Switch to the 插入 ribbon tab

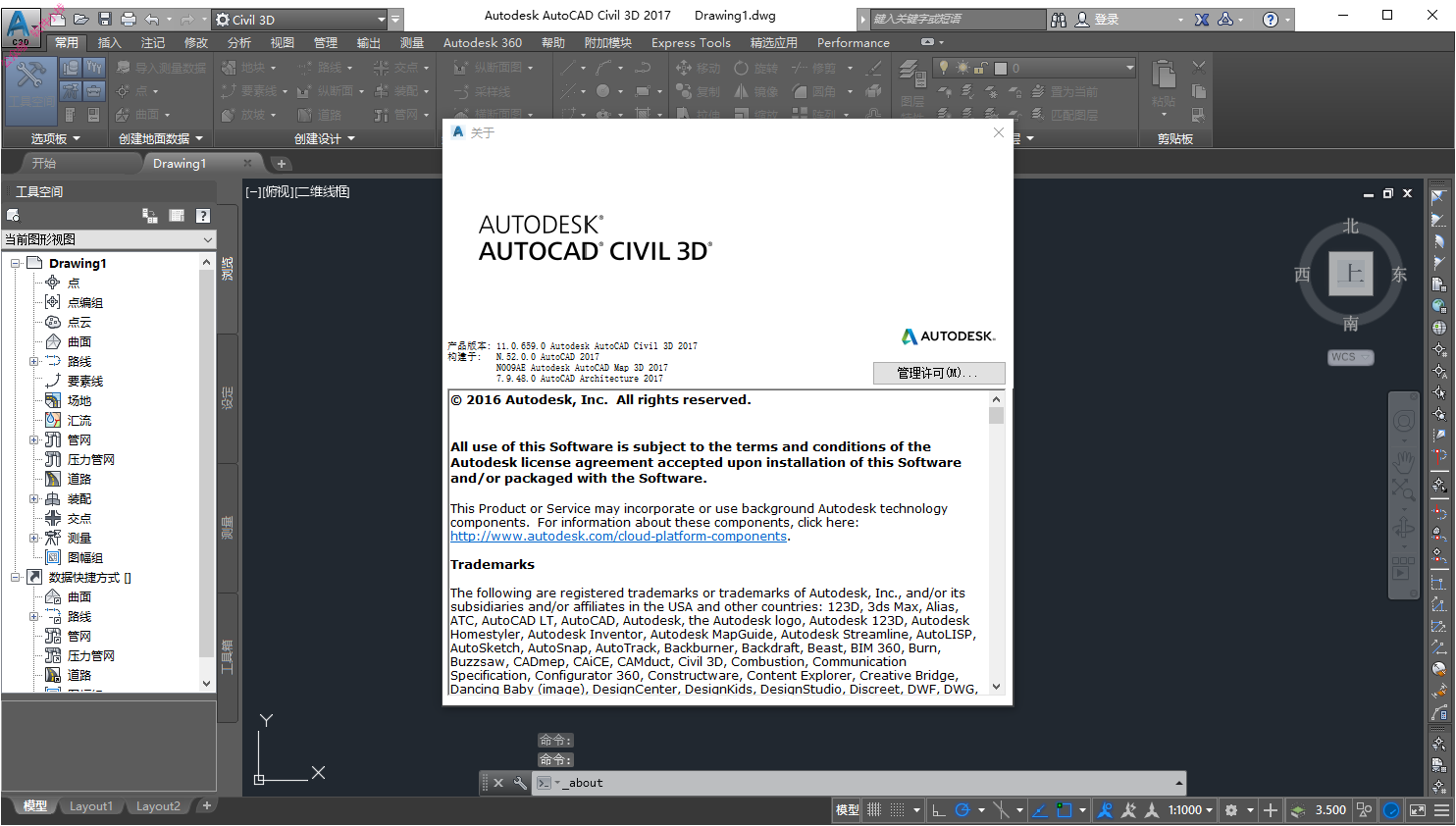pyautogui.click(x=110, y=43)
